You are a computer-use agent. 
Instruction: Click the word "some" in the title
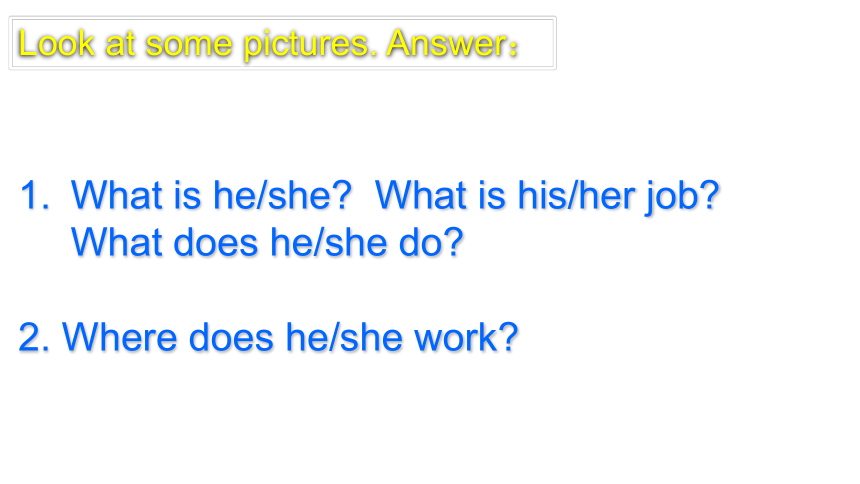tap(189, 45)
